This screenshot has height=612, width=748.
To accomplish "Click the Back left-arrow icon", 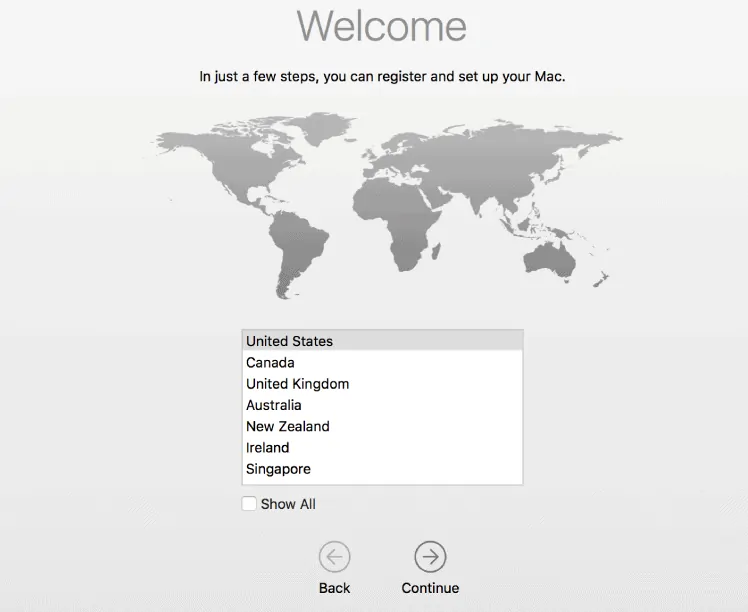I will pos(334,557).
